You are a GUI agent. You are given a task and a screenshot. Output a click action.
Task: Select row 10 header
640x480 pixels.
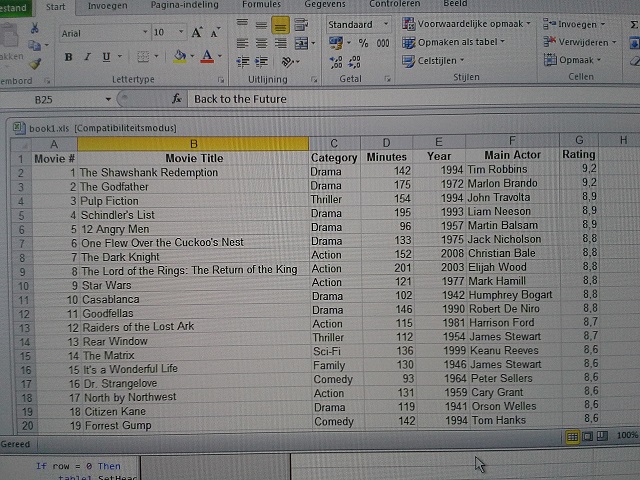coord(23,286)
